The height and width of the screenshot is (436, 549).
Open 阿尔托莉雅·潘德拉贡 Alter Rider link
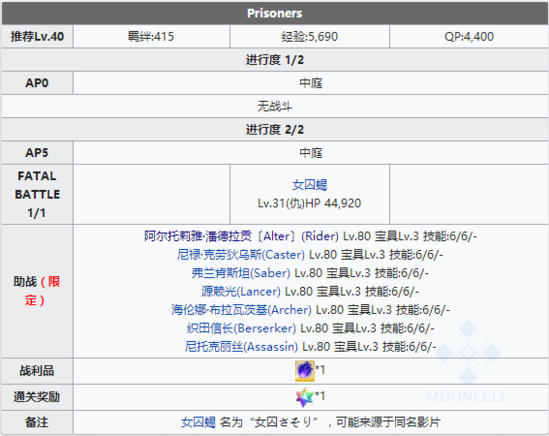241,236
